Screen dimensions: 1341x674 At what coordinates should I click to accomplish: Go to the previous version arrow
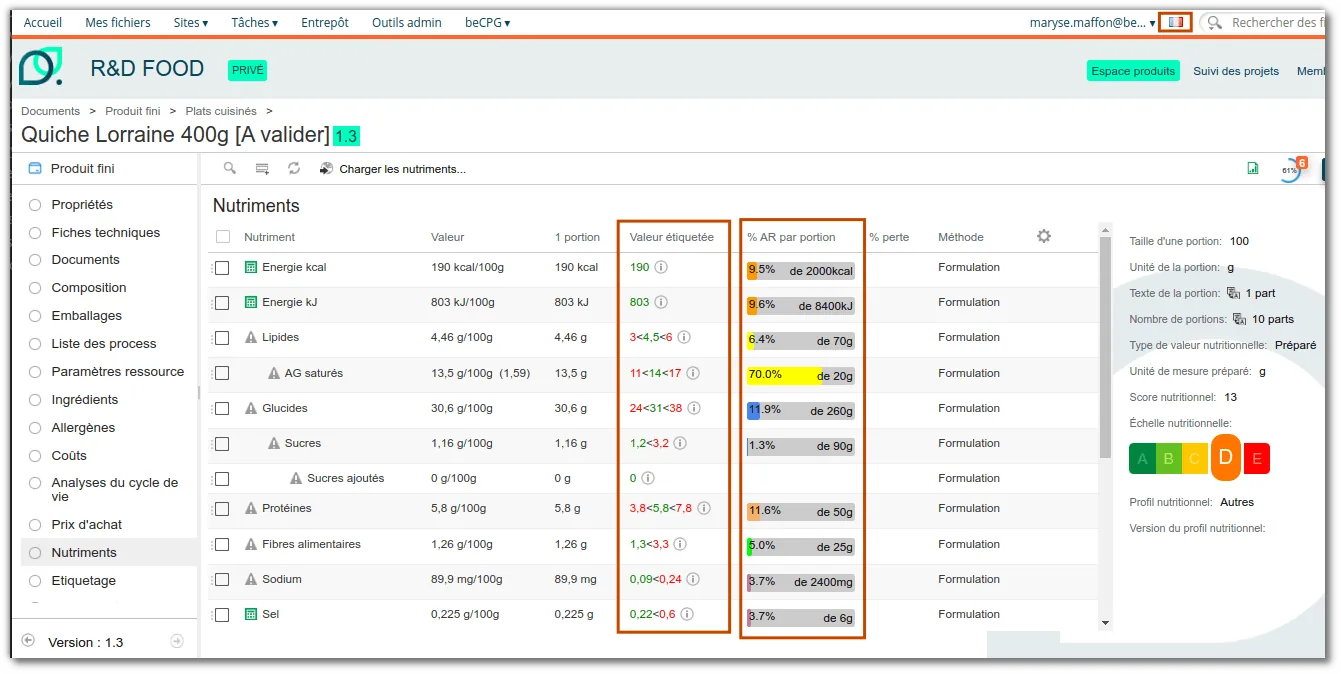(x=28, y=641)
